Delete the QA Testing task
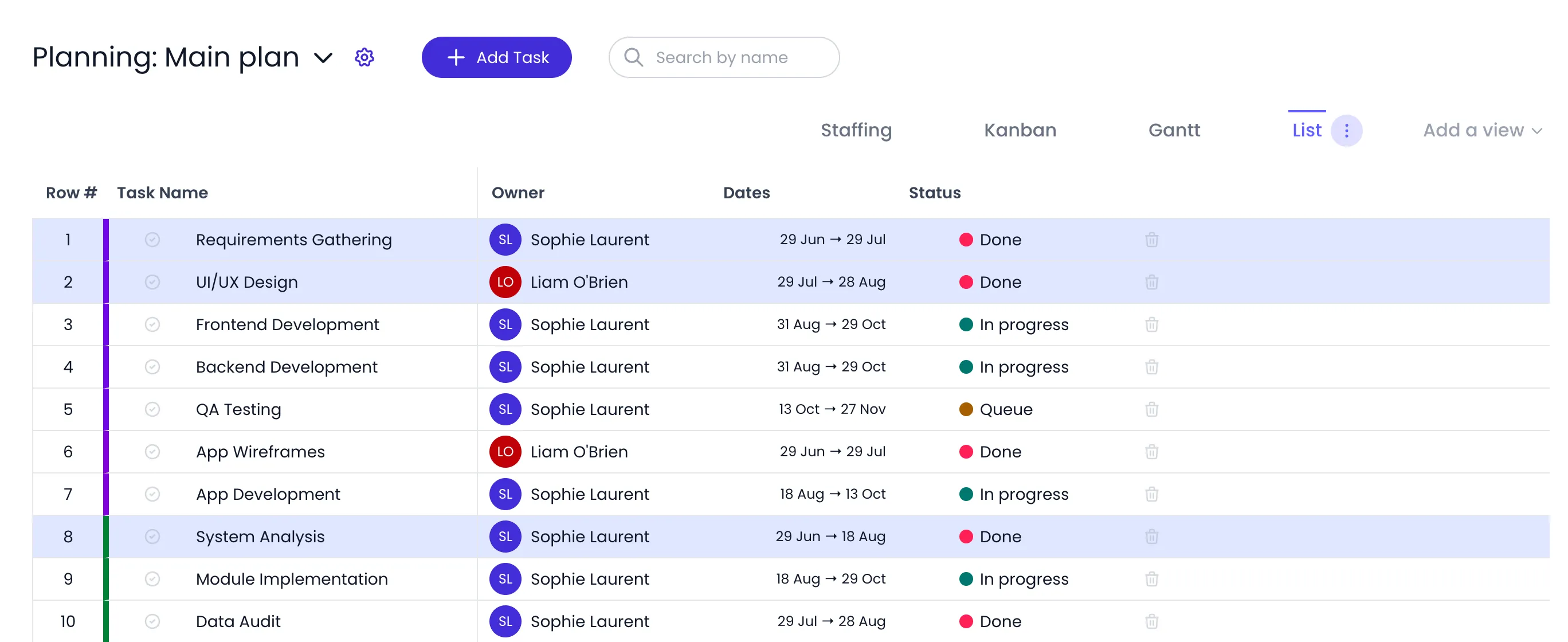Image resolution: width=1568 pixels, height=642 pixels. [x=1151, y=409]
